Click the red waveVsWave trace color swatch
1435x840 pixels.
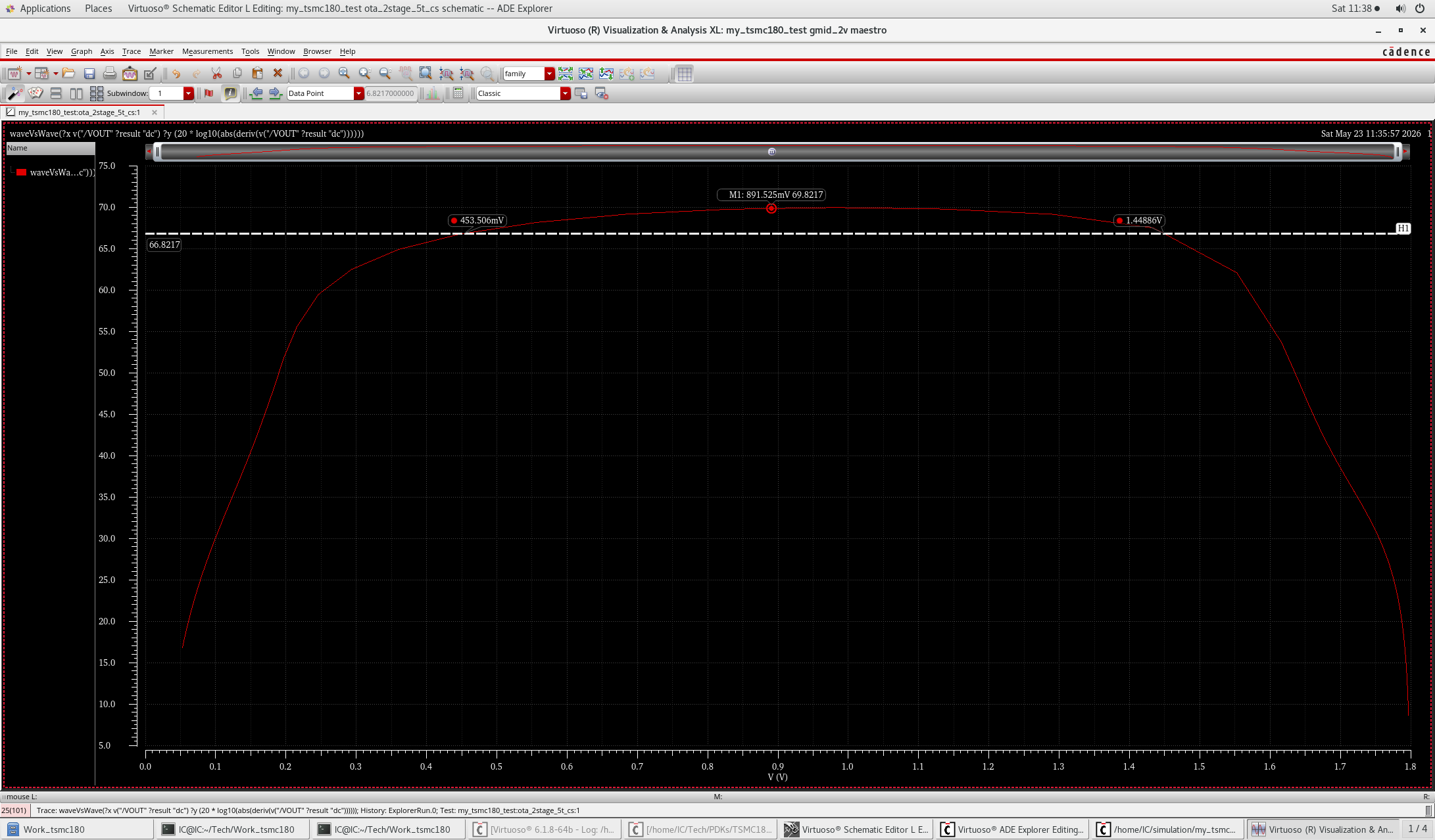coord(22,173)
